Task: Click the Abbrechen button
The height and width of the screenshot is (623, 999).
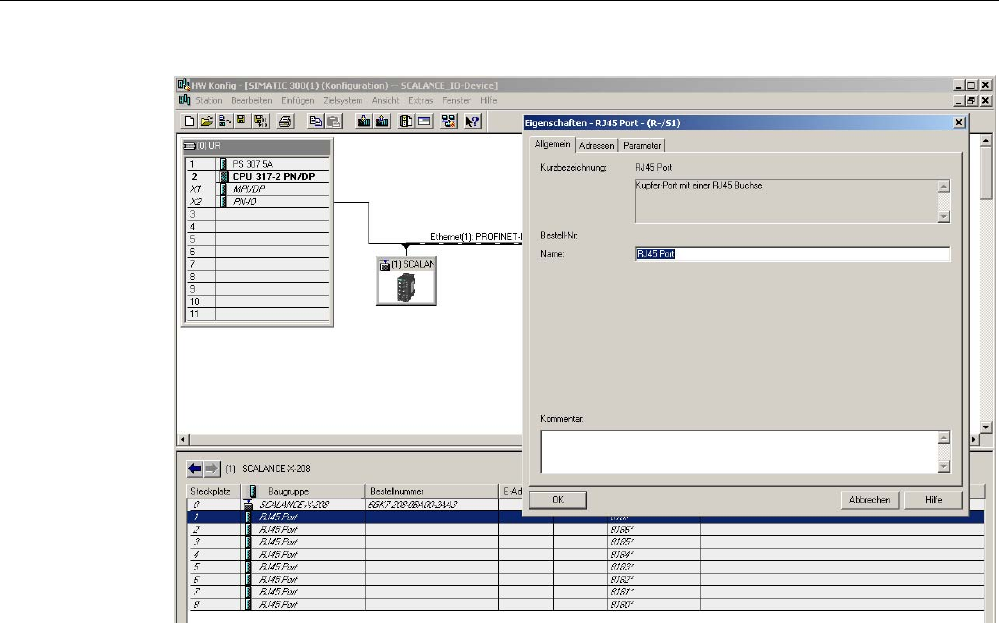Action: [x=870, y=500]
